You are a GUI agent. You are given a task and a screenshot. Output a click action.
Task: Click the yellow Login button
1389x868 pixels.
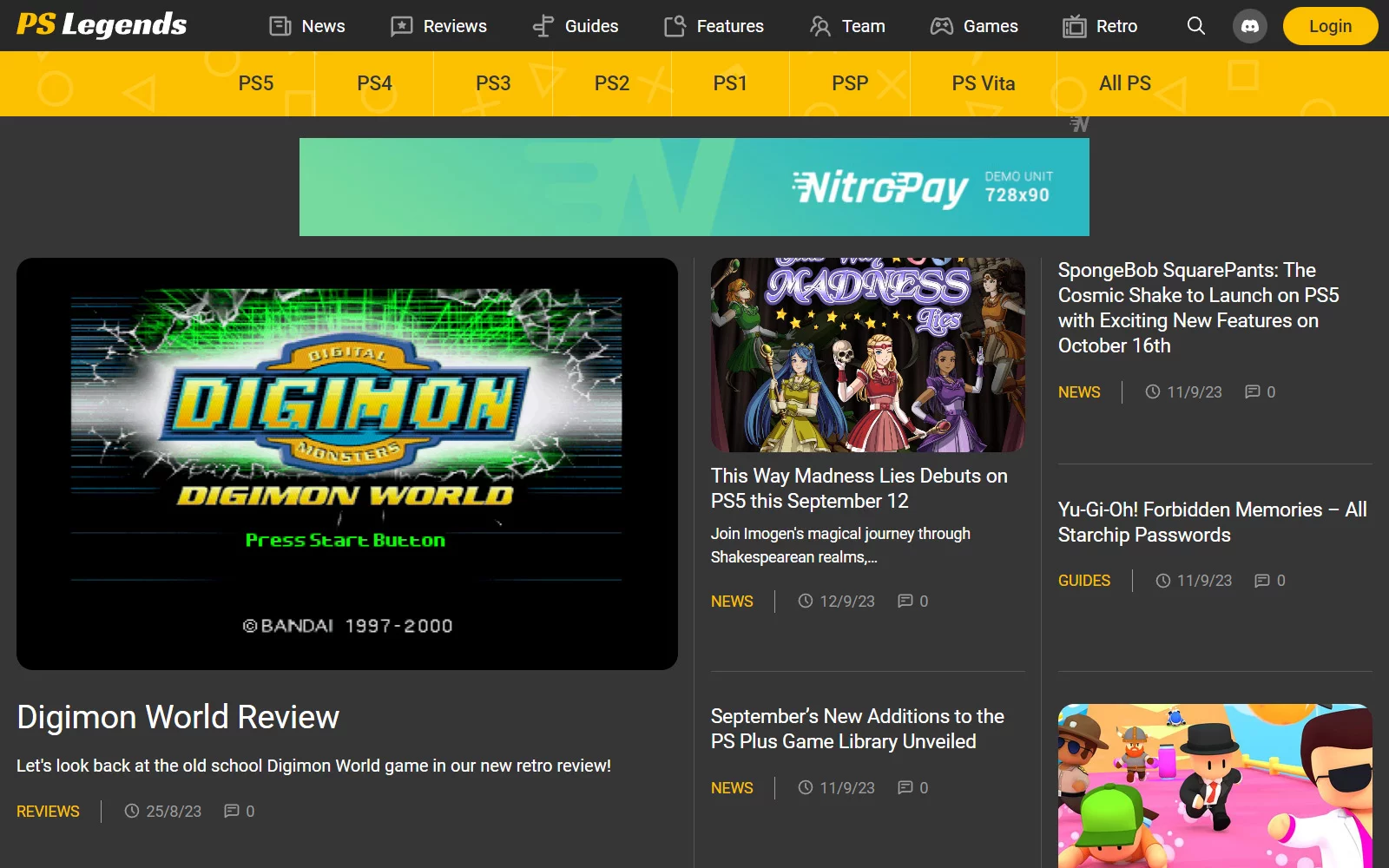(1330, 26)
